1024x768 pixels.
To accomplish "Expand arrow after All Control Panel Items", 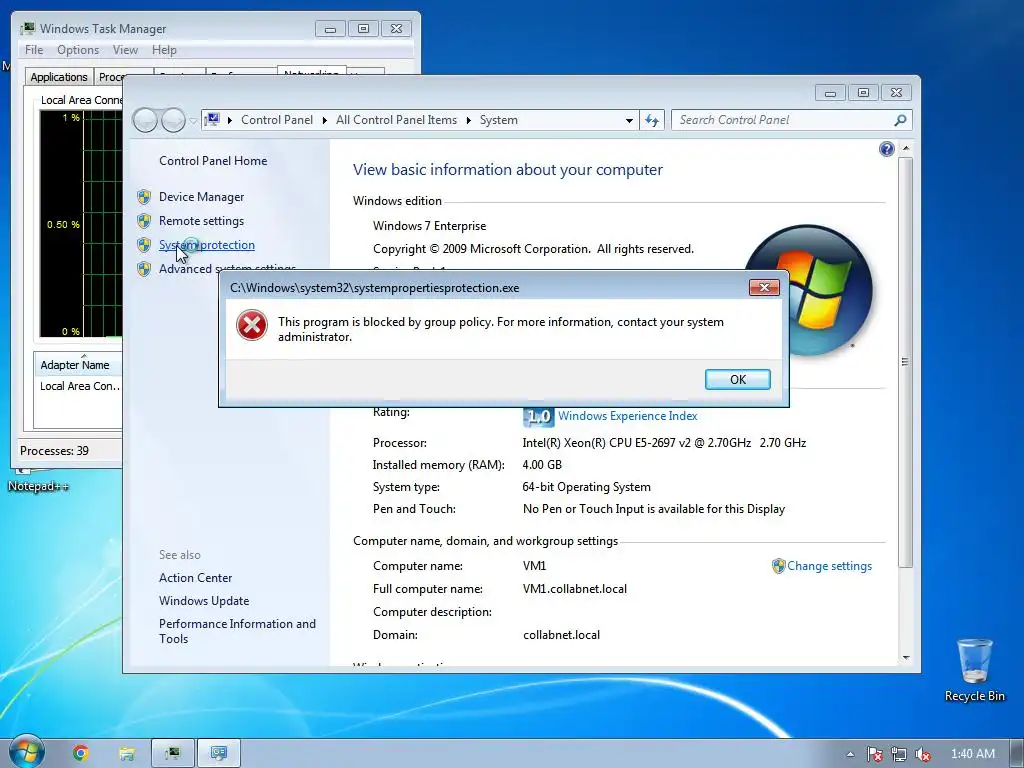I will [469, 120].
